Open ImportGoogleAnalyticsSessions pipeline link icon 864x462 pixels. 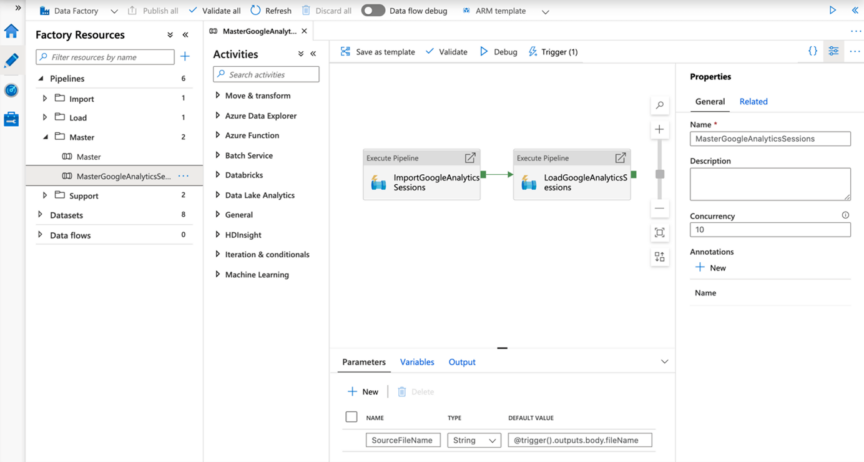[470, 158]
